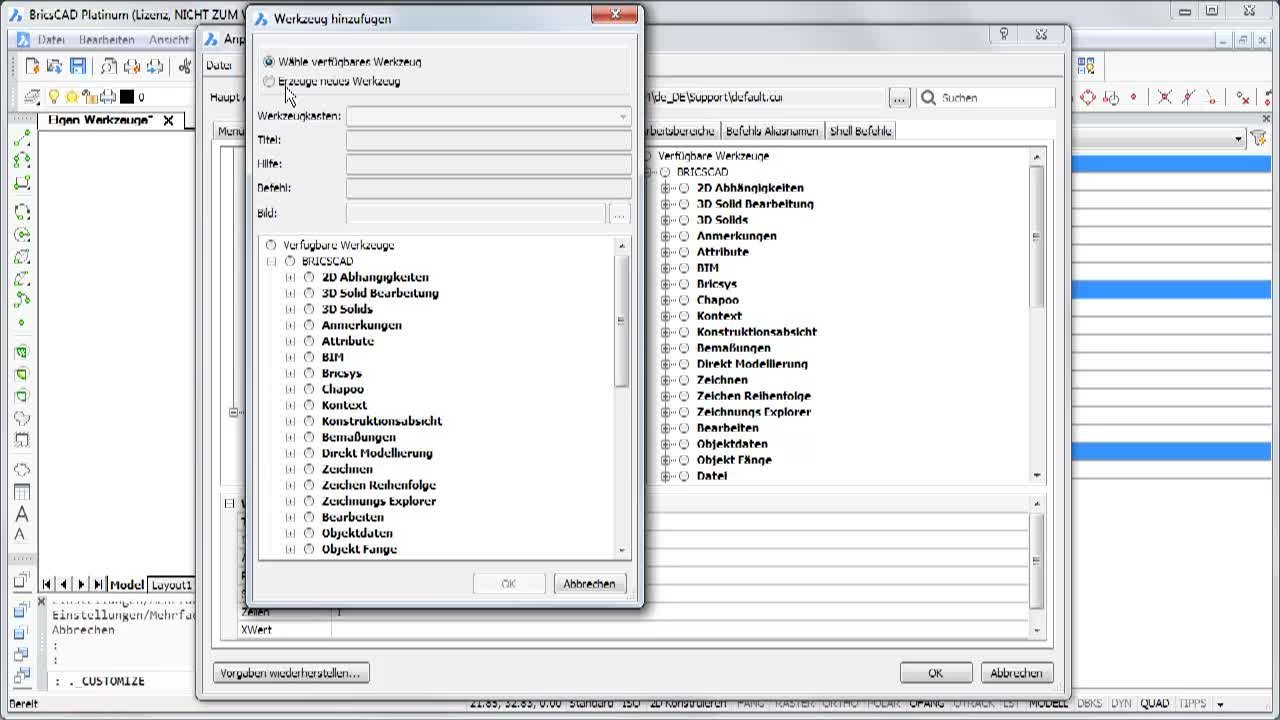Click the properties panel icon in top right toolbar
This screenshot has width=1280, height=720.
[x=1086, y=67]
